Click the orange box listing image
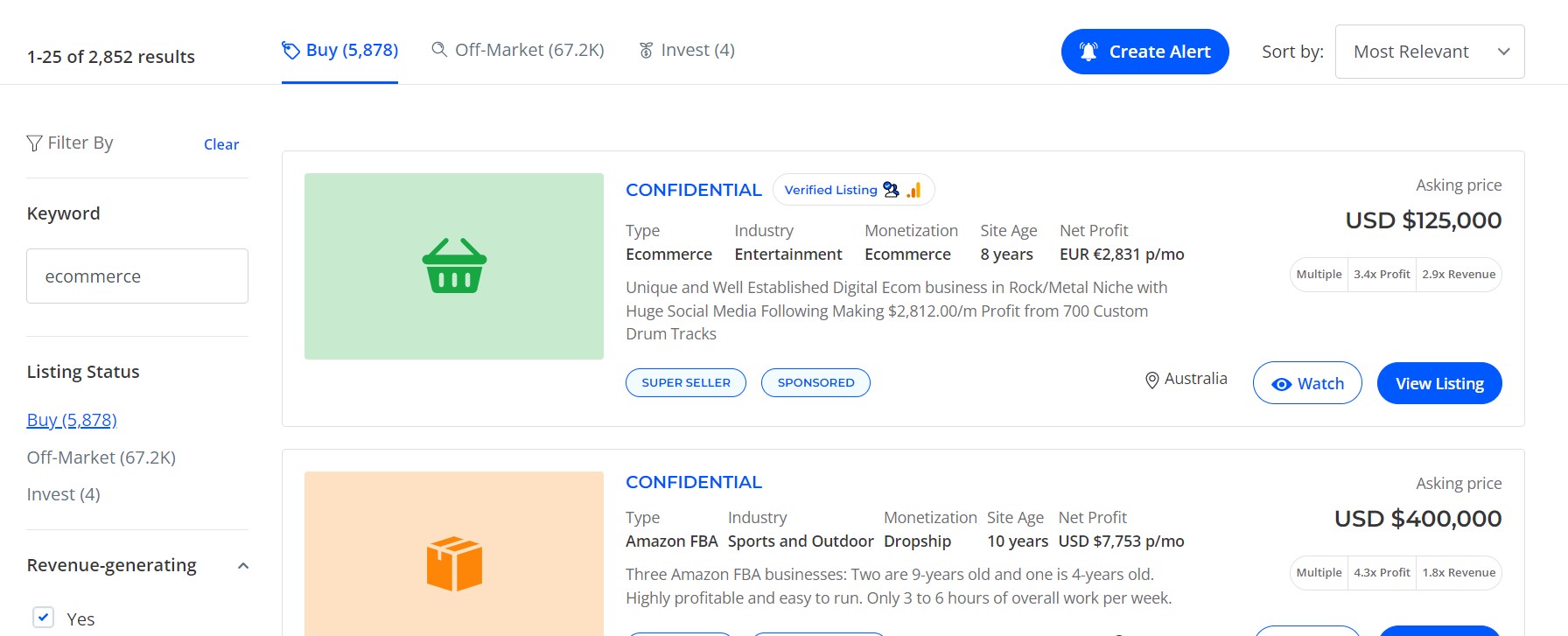Image resolution: width=1568 pixels, height=636 pixels. (x=454, y=554)
